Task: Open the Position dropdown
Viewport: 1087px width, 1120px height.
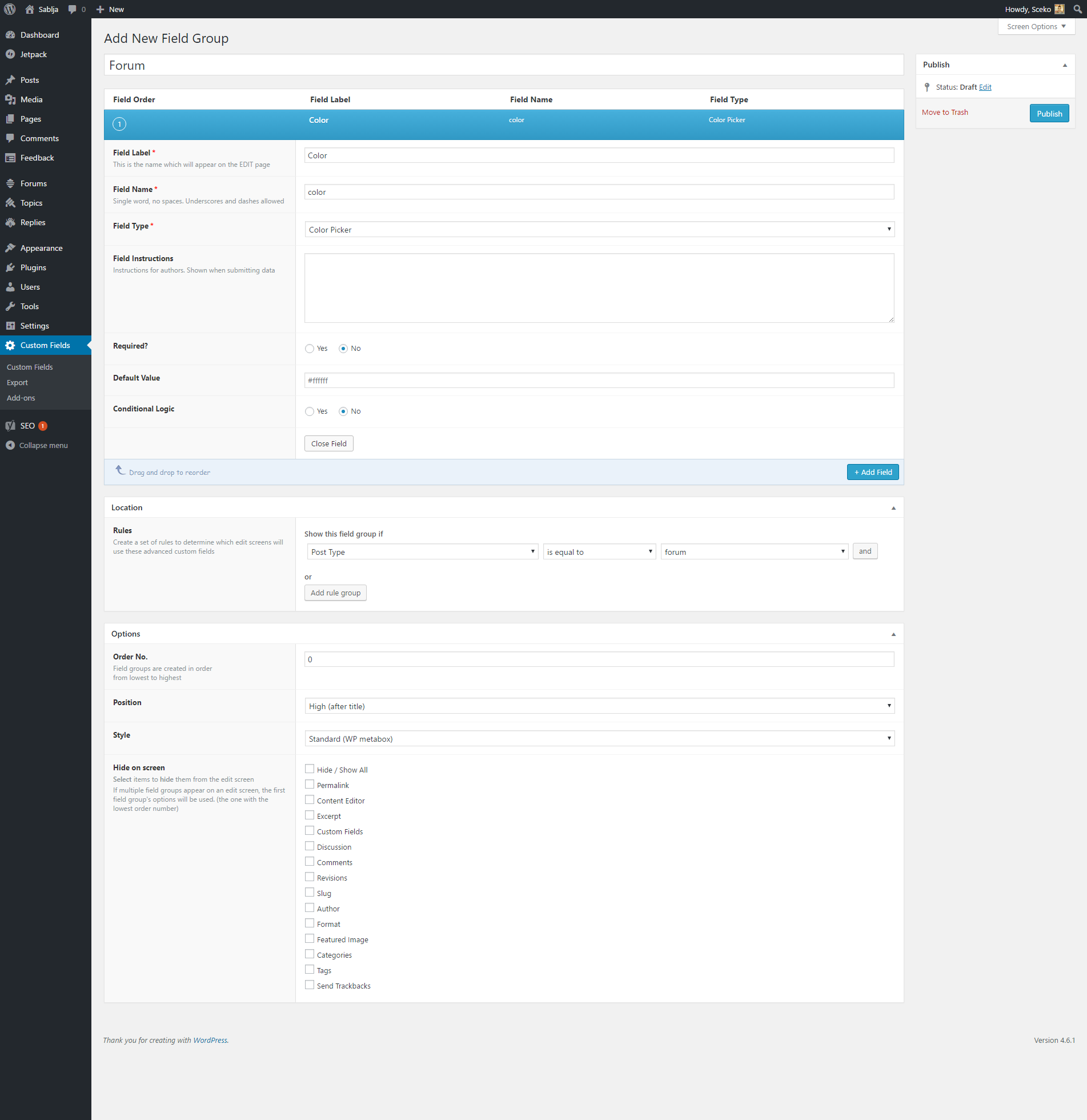Action: pos(599,706)
